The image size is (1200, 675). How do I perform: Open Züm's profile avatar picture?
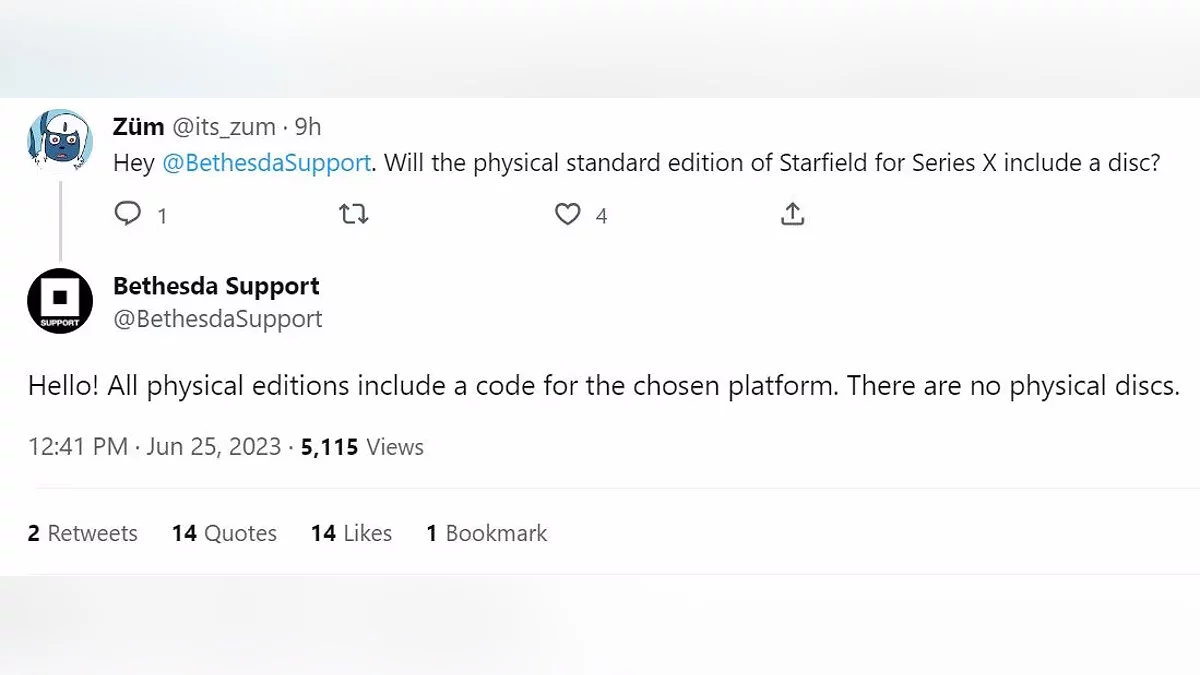(x=60, y=141)
